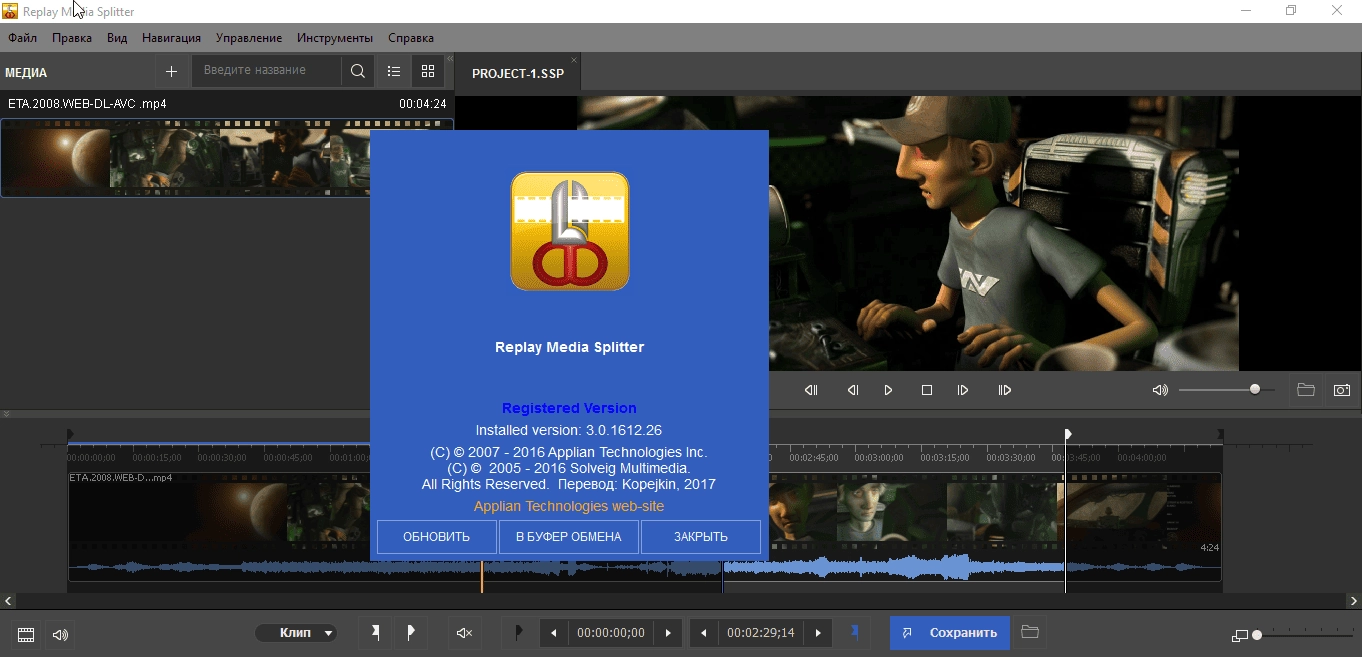
Task: Decrease the 00:00:00;00 start time
Action: [554, 633]
